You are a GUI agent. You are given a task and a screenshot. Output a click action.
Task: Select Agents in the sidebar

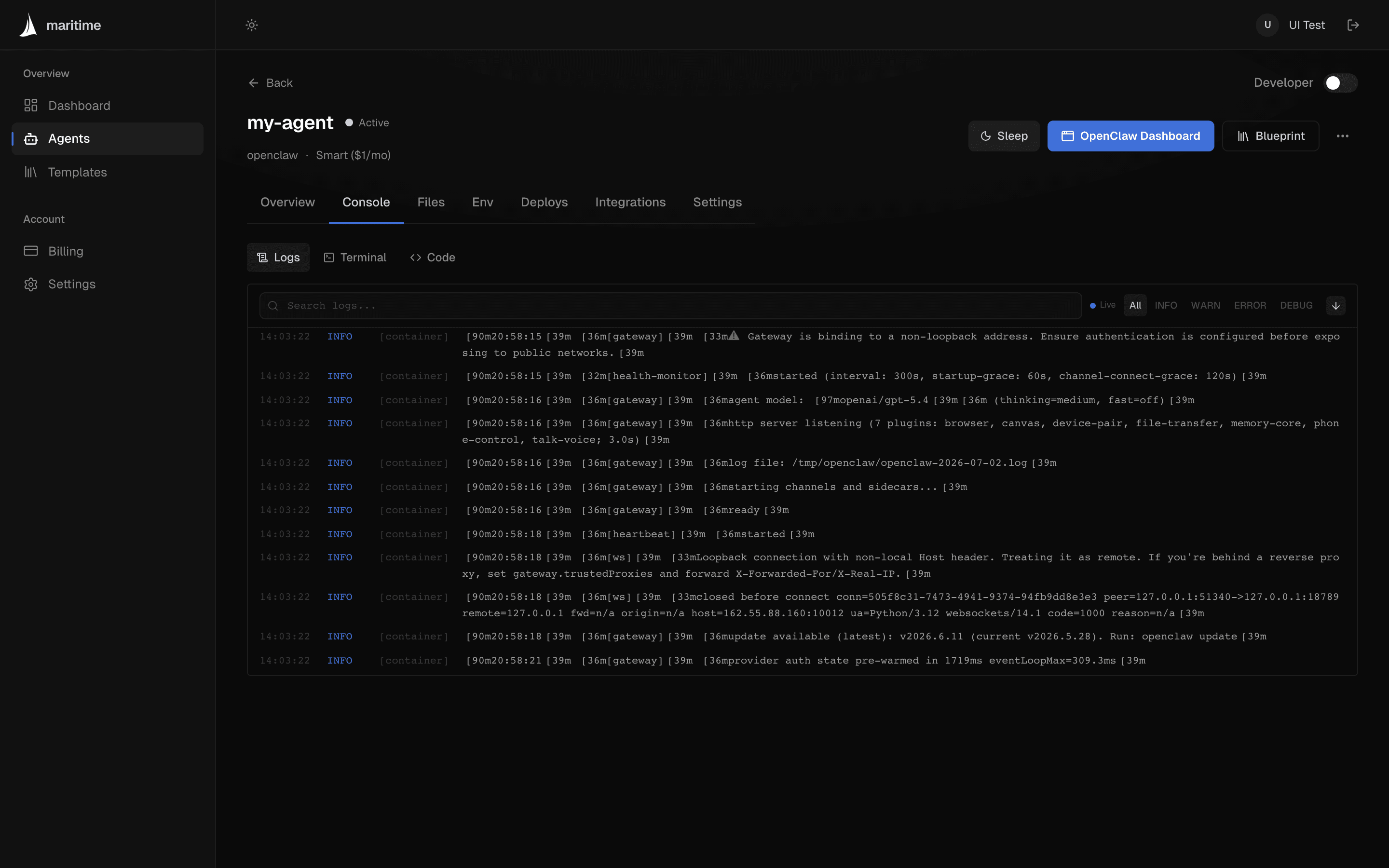[x=108, y=138]
